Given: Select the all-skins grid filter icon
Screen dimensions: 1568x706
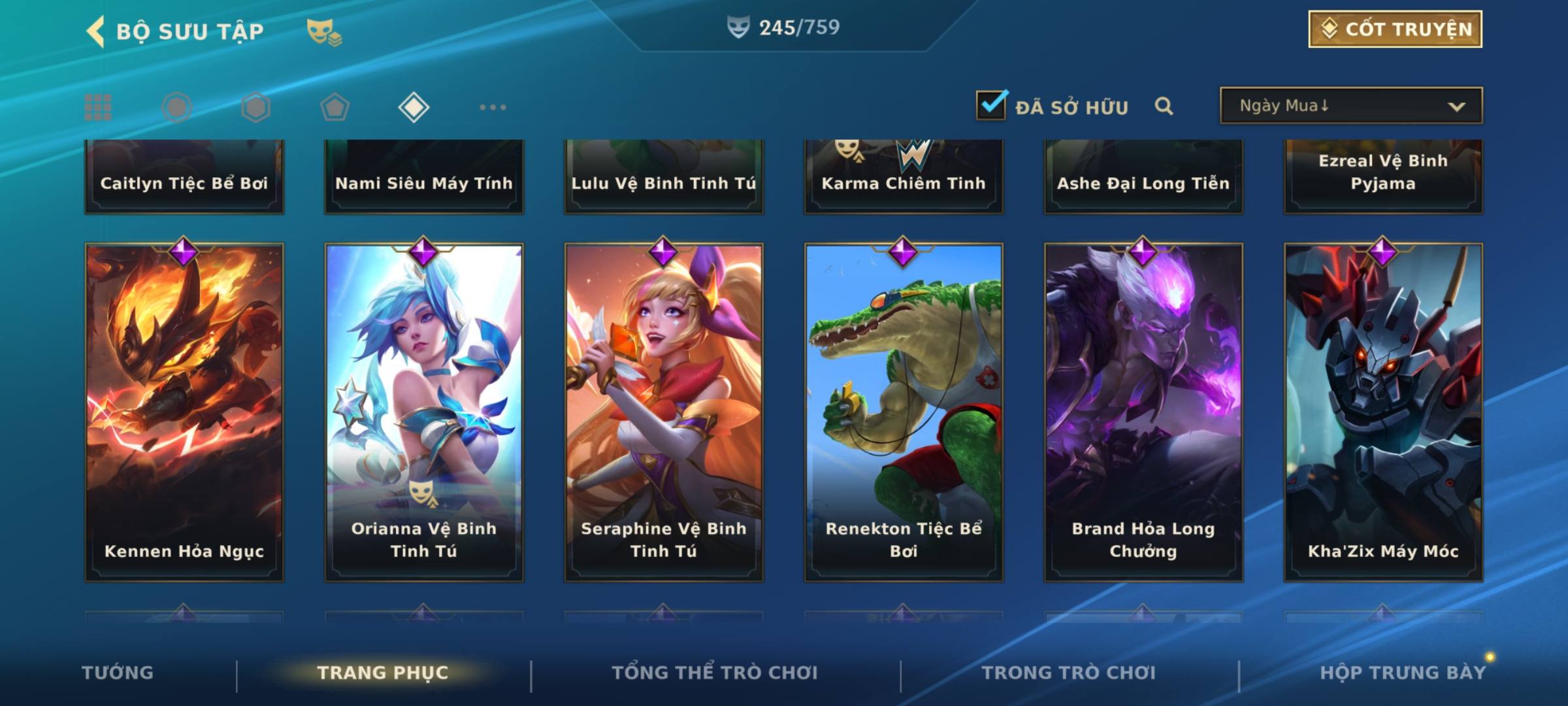Looking at the screenshot, I should click(98, 107).
